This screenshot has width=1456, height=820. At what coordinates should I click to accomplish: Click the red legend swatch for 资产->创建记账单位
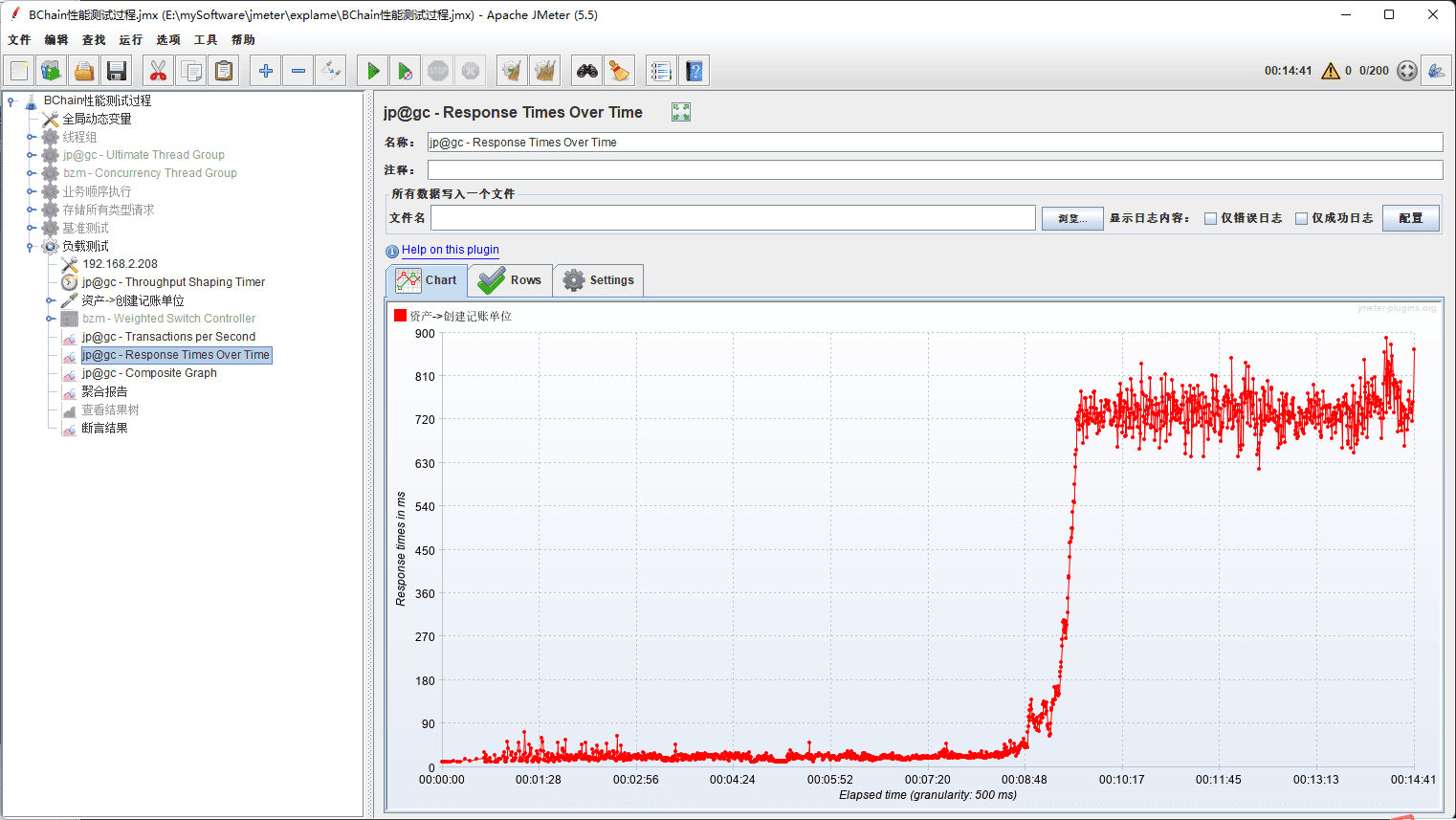pos(400,316)
